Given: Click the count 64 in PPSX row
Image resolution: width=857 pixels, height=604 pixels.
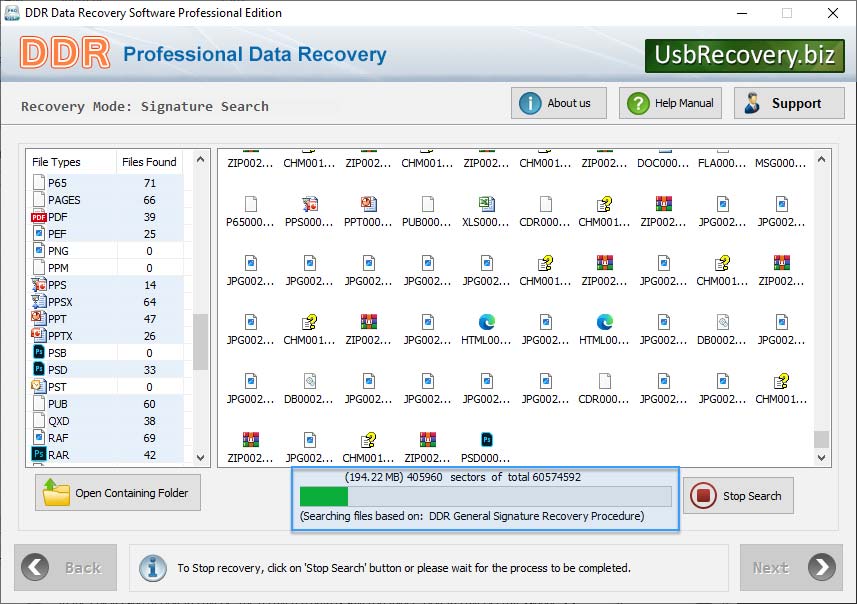Looking at the screenshot, I should coord(150,302).
